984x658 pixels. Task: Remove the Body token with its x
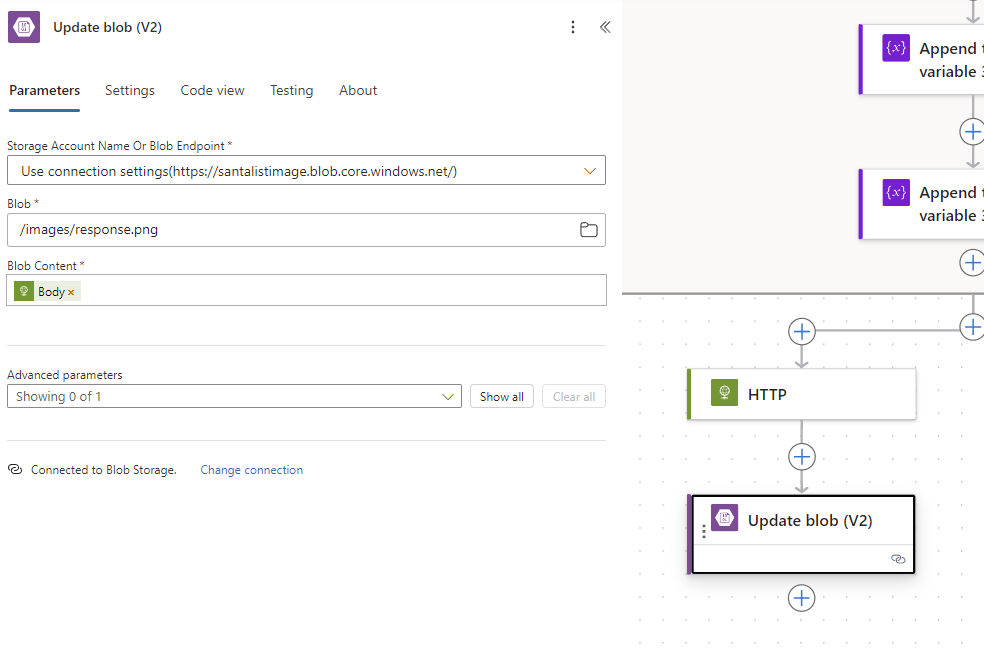coord(71,290)
